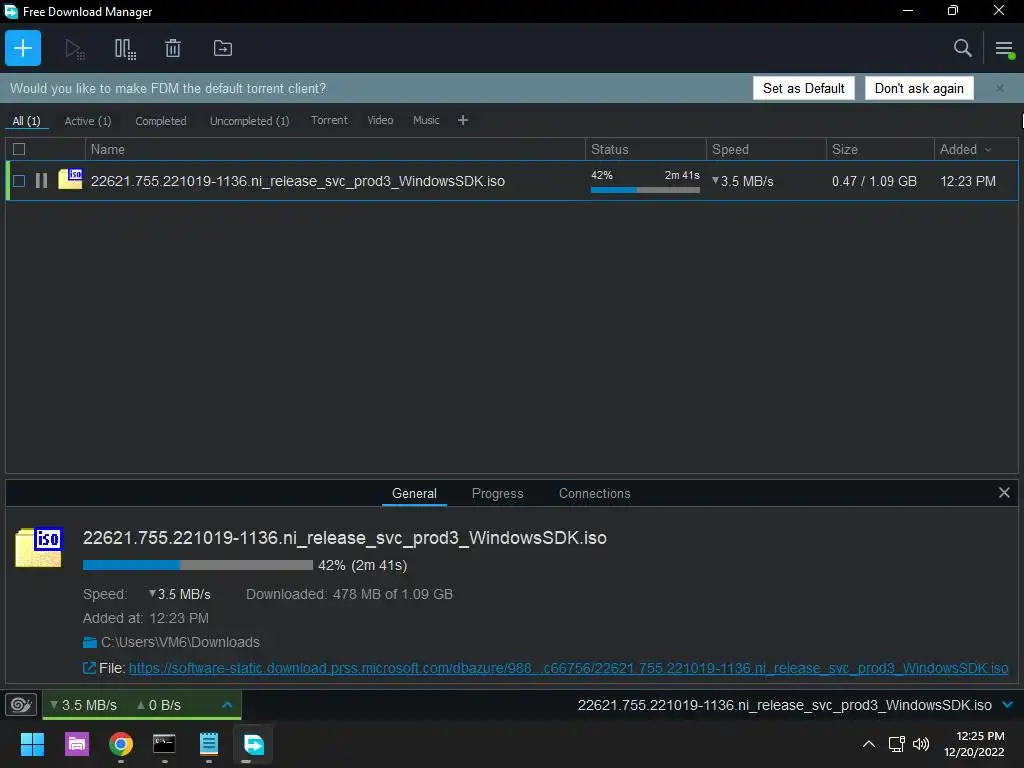The image size is (1024, 768).
Task: Select the Video filter tab
Action: [380, 120]
